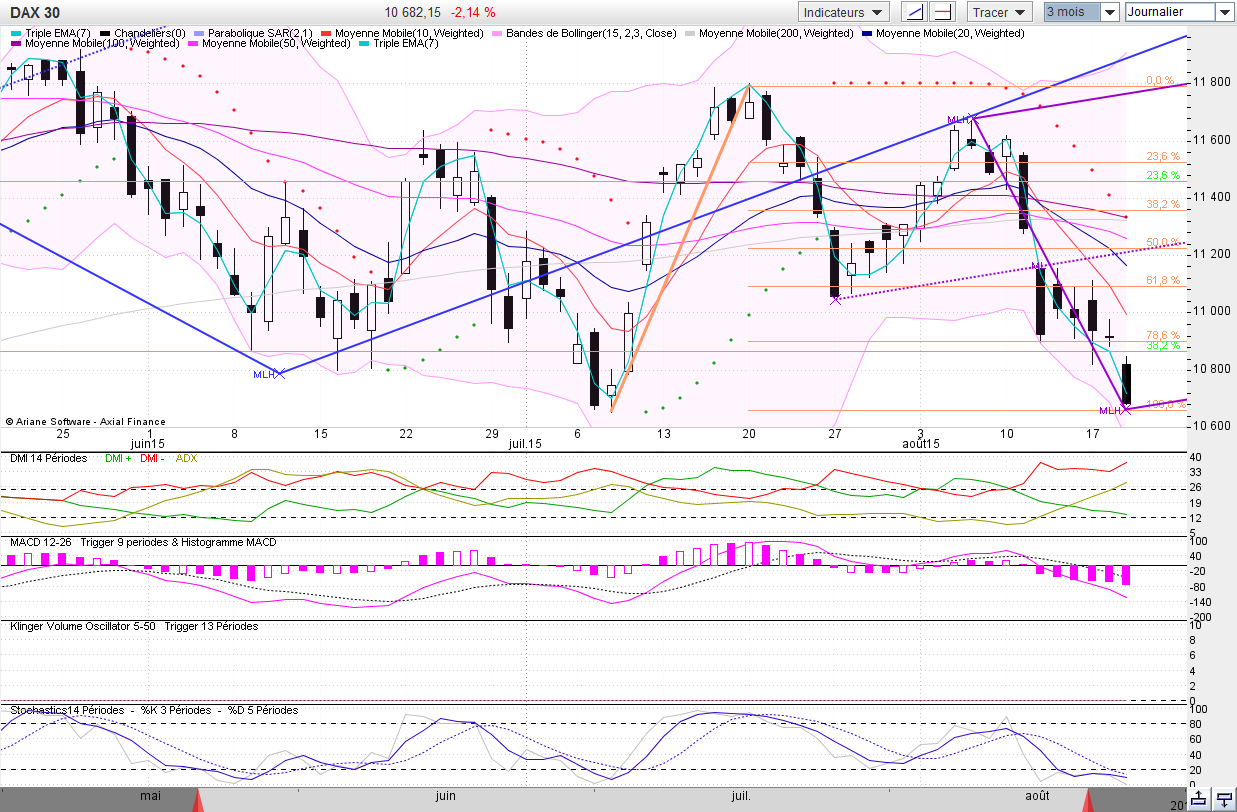Viewport: 1237px width, 812px height.
Task: Click the juil. label on timeline
Action: pos(741,796)
